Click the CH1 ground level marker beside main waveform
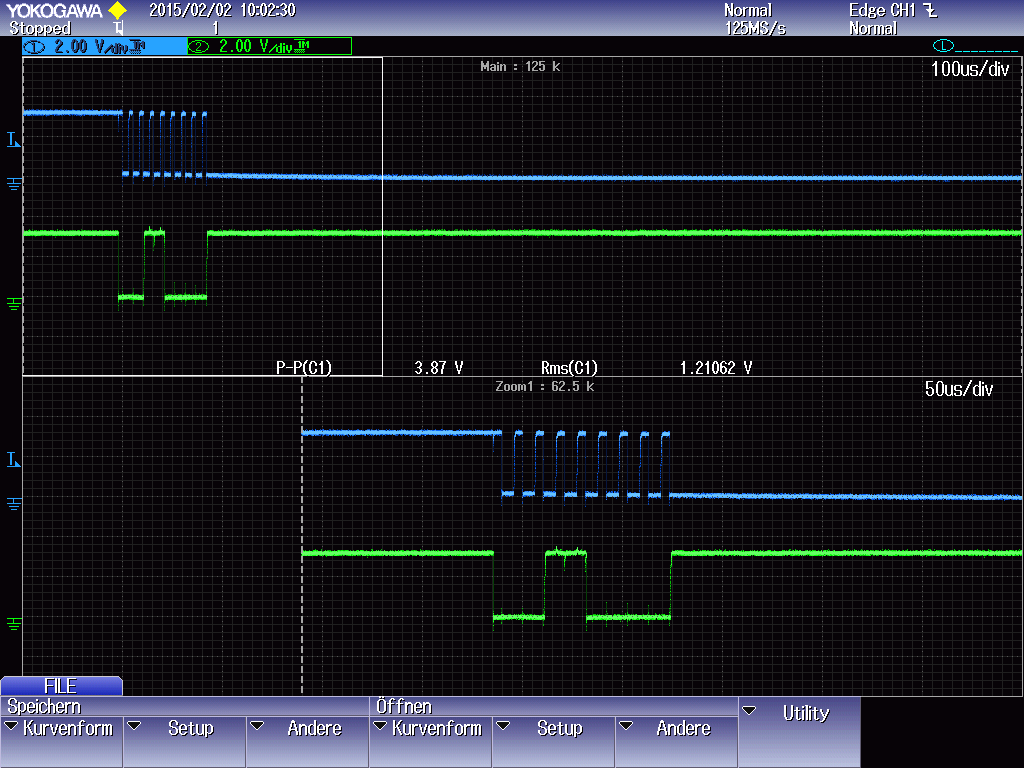The width and height of the screenshot is (1024, 768). pos(12,181)
